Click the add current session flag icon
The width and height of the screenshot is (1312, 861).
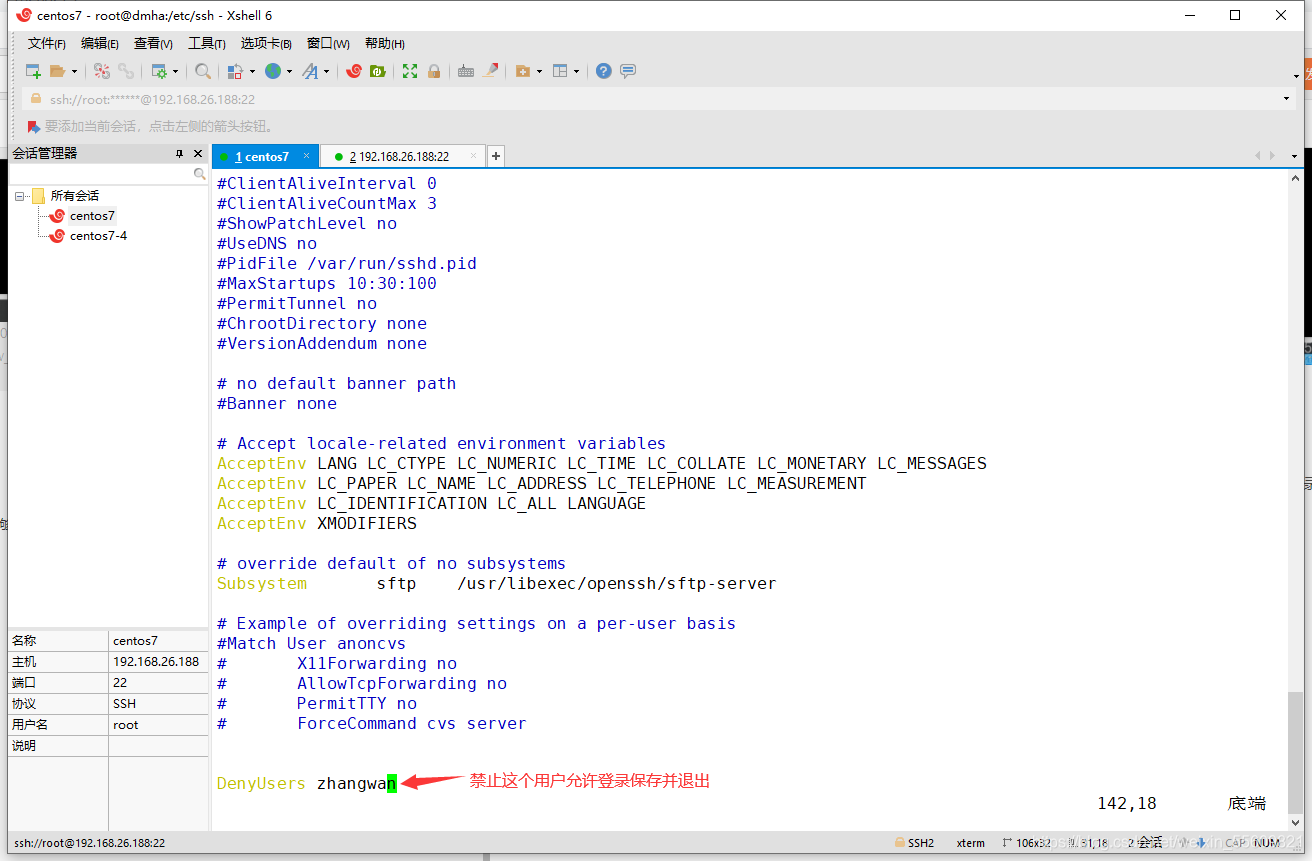click(x=33, y=127)
